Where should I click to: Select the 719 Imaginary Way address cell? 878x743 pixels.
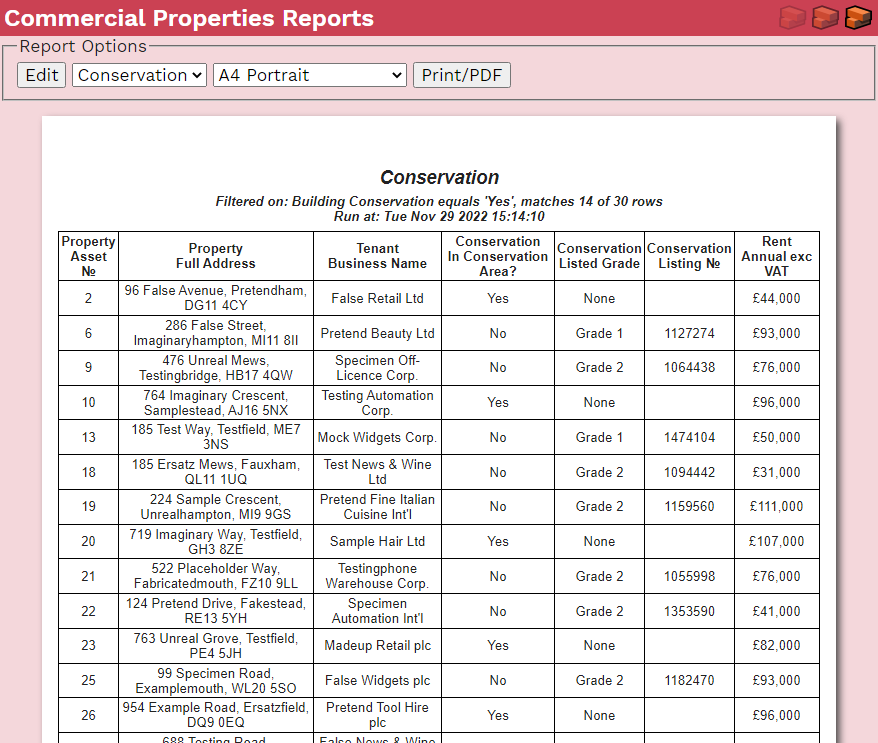point(215,541)
